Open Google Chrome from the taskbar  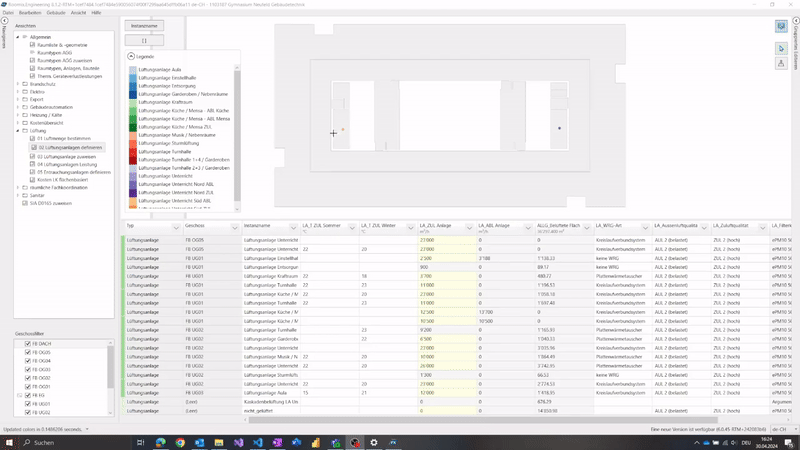[180, 441]
